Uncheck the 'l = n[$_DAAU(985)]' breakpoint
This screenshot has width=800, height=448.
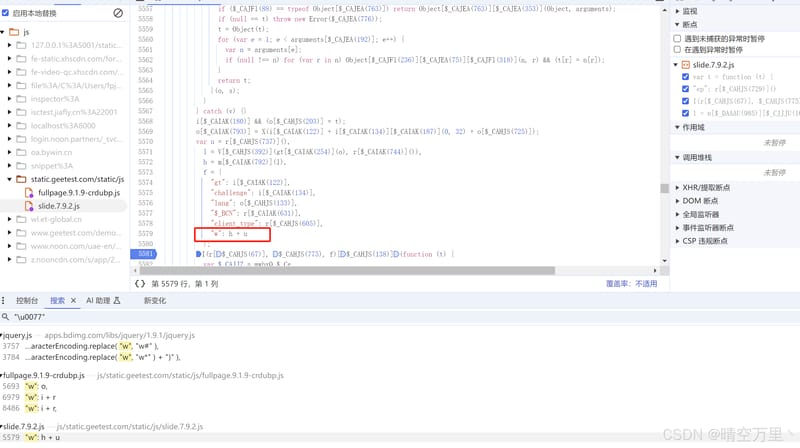click(685, 113)
